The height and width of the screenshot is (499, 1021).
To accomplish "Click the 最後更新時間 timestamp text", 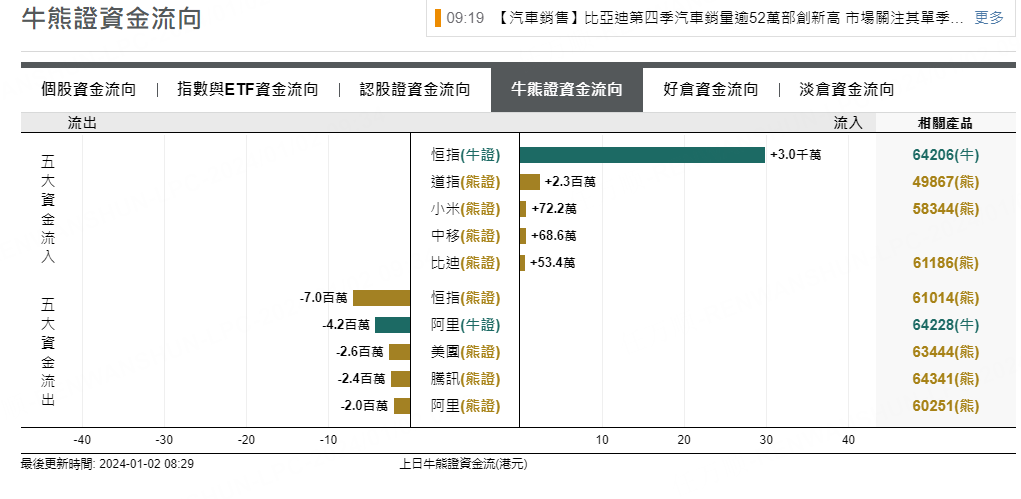I will (107, 464).
